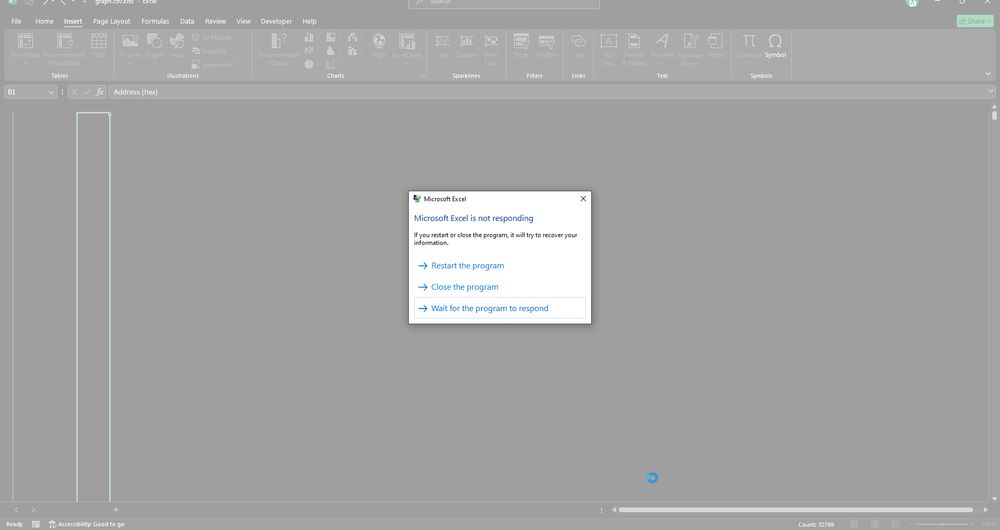Image resolution: width=1000 pixels, height=530 pixels.
Task: Insert a waterfall or stock chart
Action: tap(352, 38)
